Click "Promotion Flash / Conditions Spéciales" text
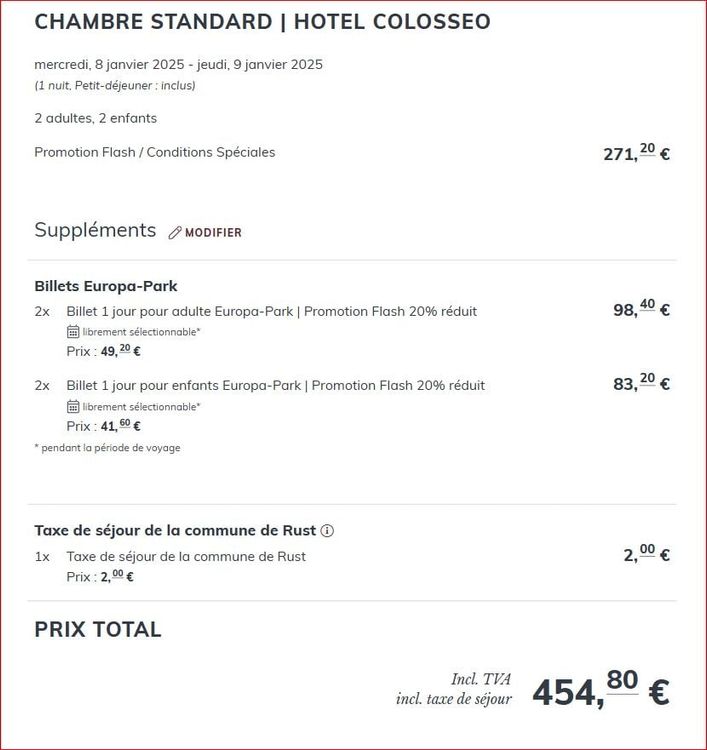Screen dimensions: 707x750 [x=154, y=153]
